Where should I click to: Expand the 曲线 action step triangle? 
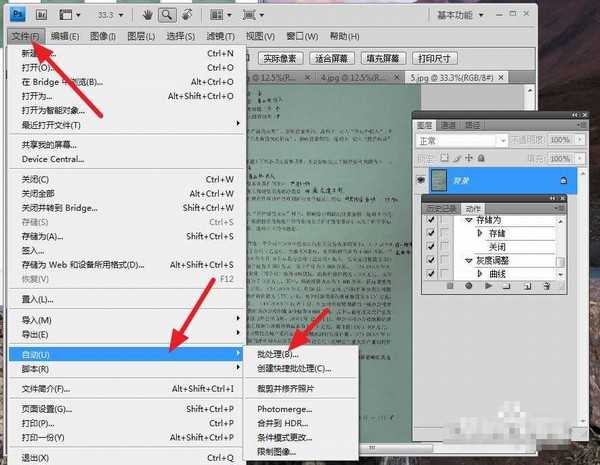tap(480, 273)
